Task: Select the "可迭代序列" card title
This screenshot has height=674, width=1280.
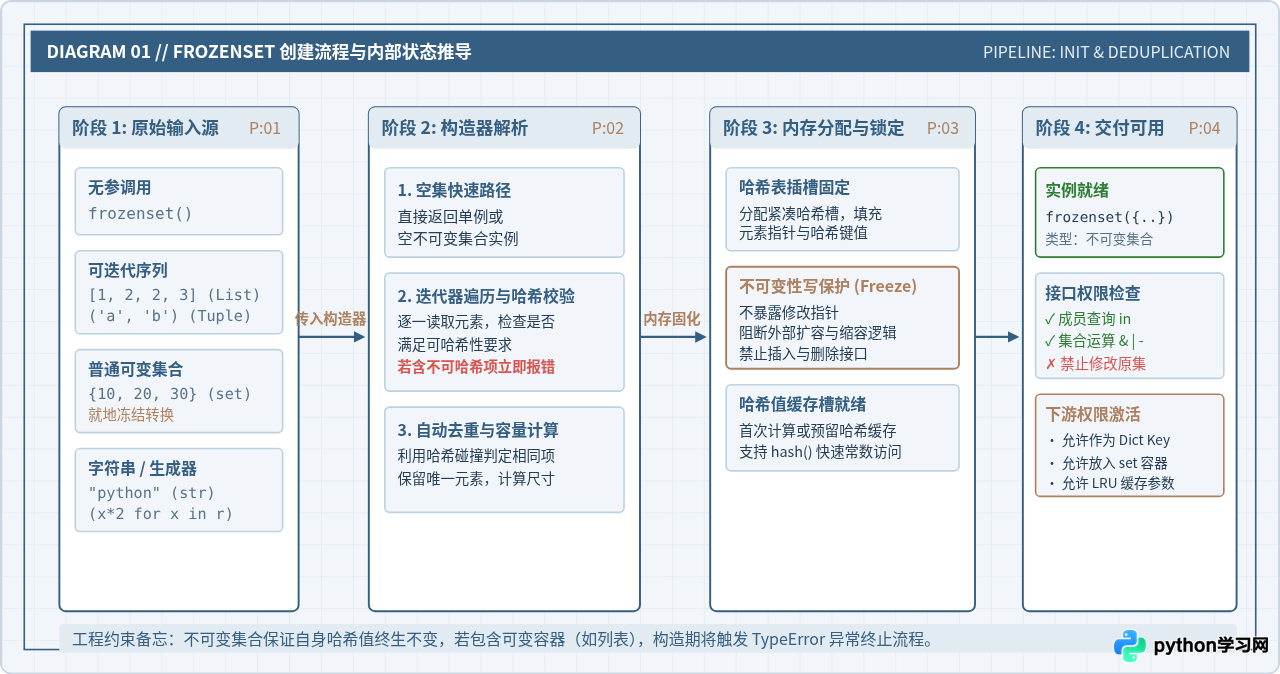Action: click(x=128, y=270)
